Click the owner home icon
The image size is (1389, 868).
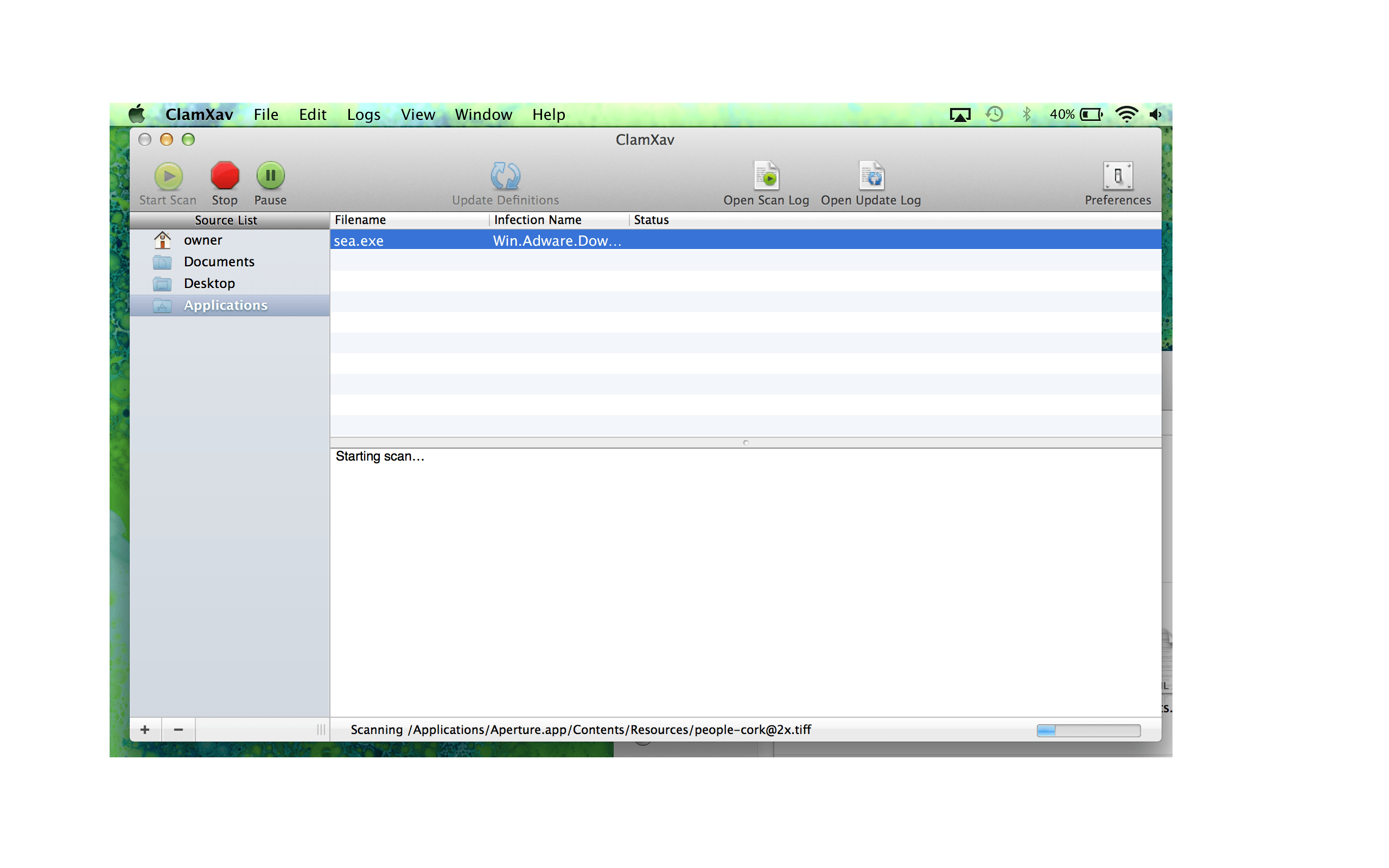[162, 240]
